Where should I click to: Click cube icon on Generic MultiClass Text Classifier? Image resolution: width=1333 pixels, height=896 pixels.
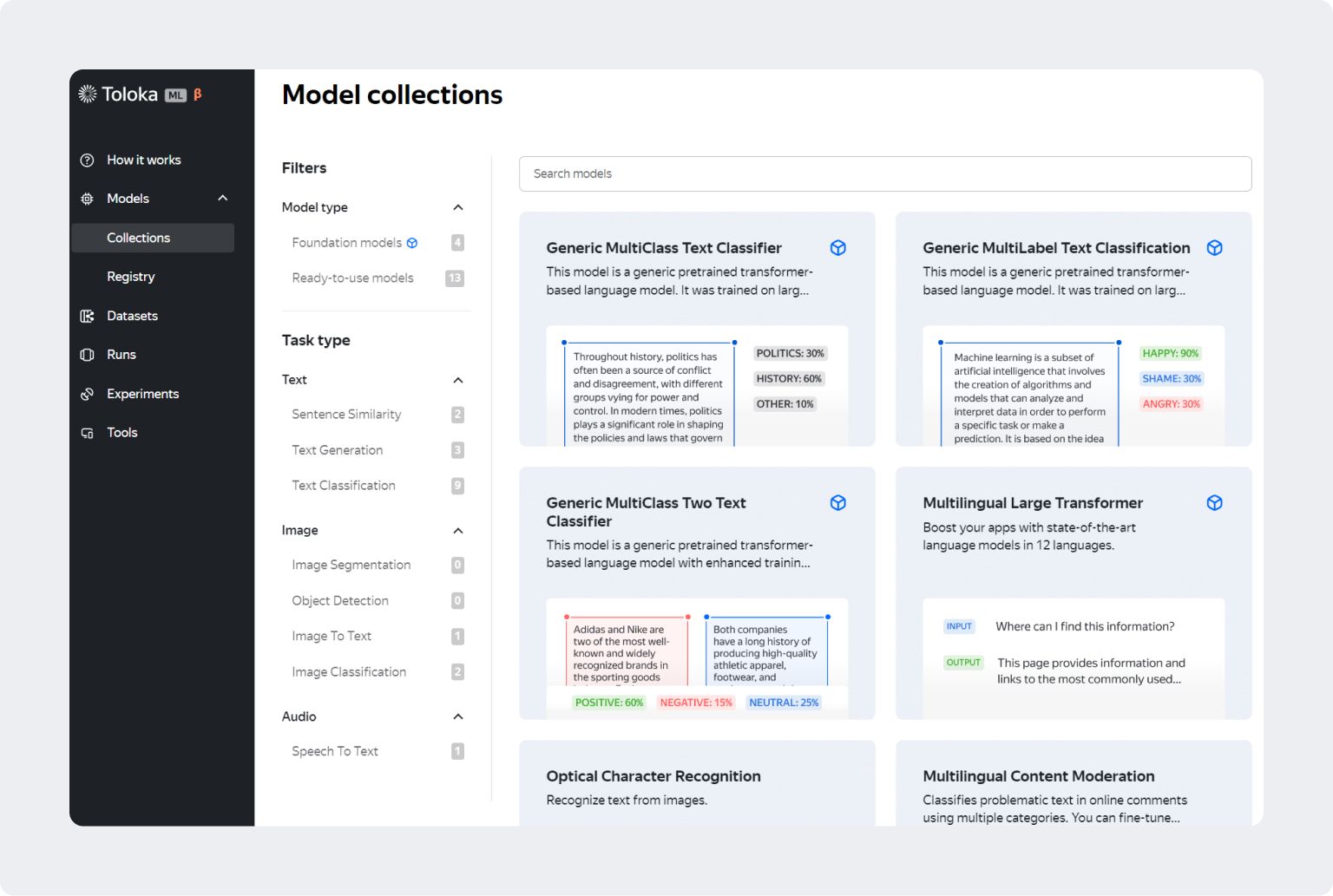[x=838, y=248]
